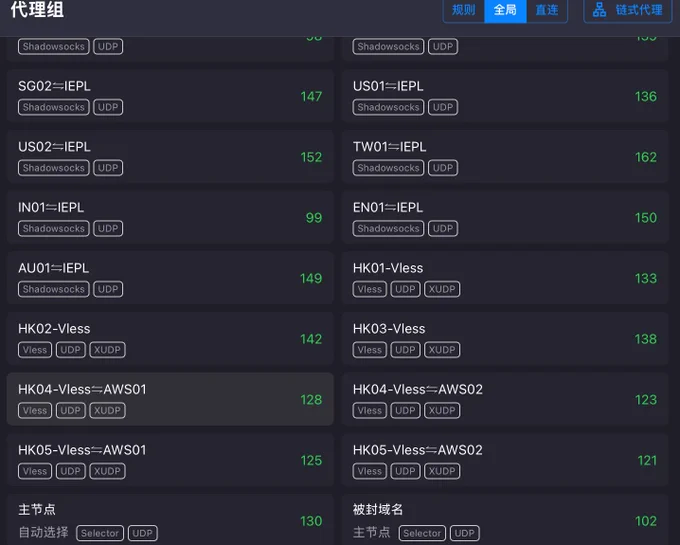This screenshot has height=545, width=680.
Task: Click the 代理组 page title
Action: 37,10
